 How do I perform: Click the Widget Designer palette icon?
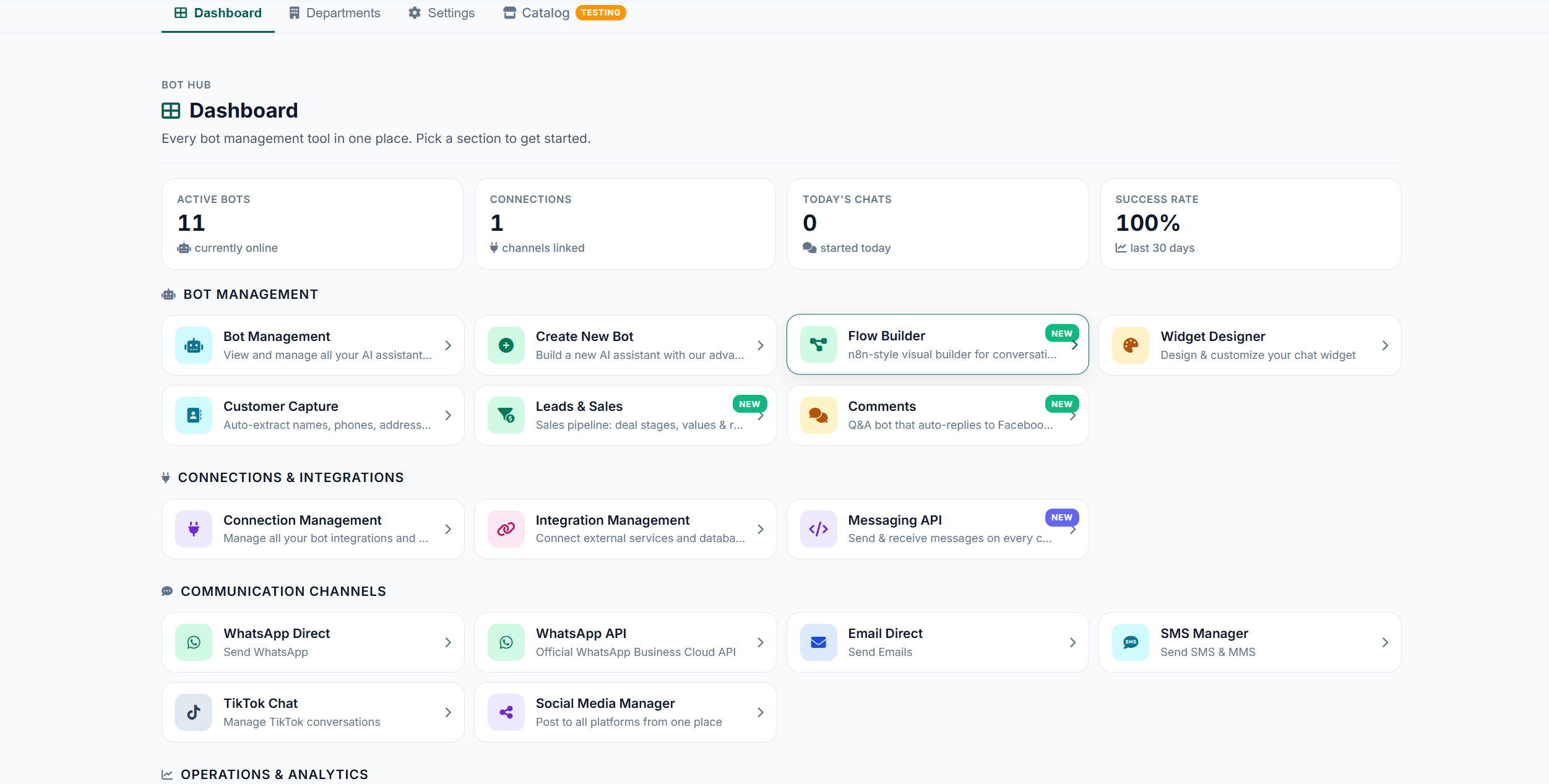[x=1131, y=345]
